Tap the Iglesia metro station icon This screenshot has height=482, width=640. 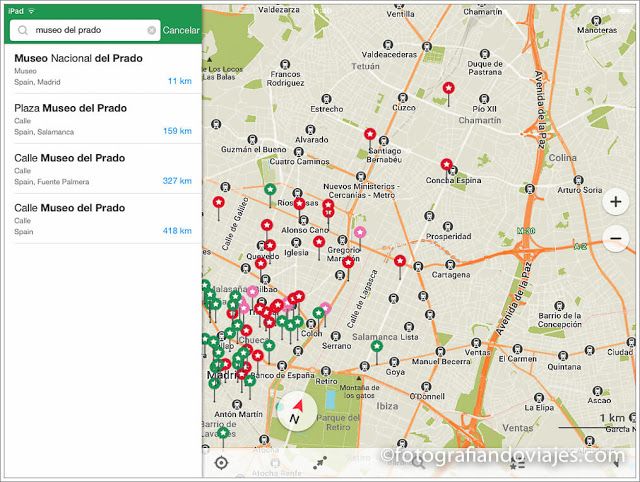296,243
